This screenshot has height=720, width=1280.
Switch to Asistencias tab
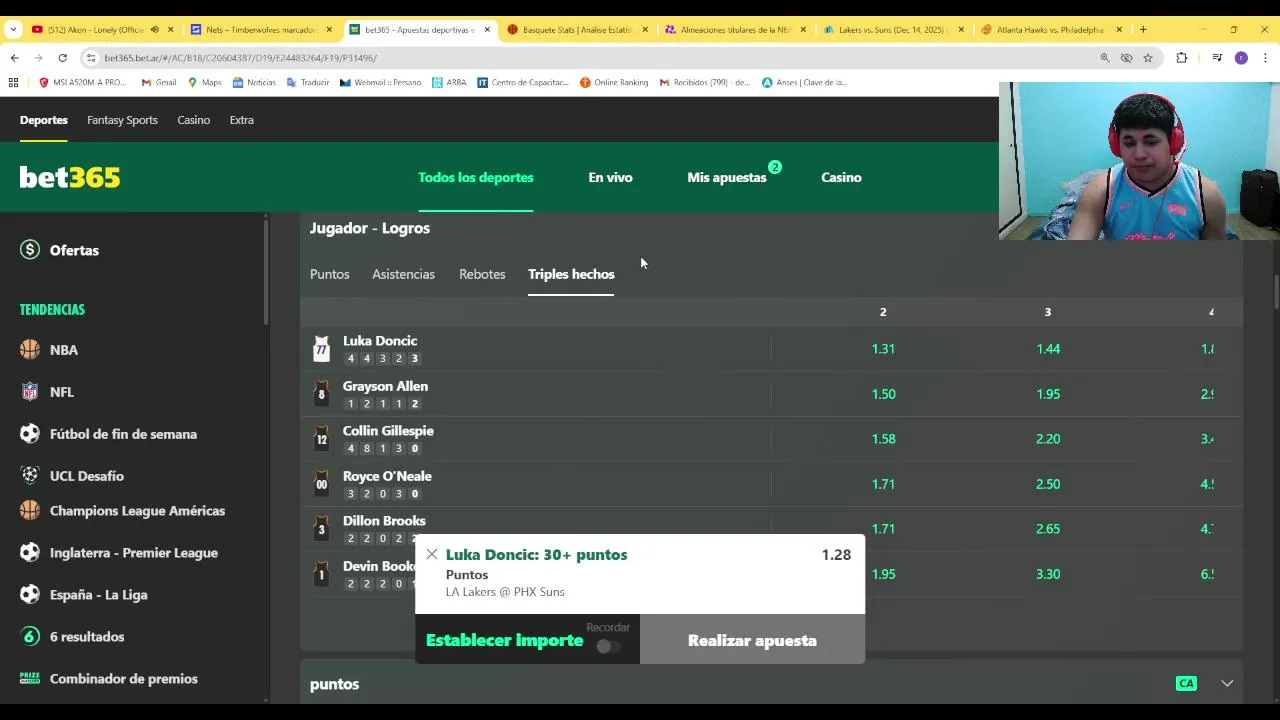[403, 274]
